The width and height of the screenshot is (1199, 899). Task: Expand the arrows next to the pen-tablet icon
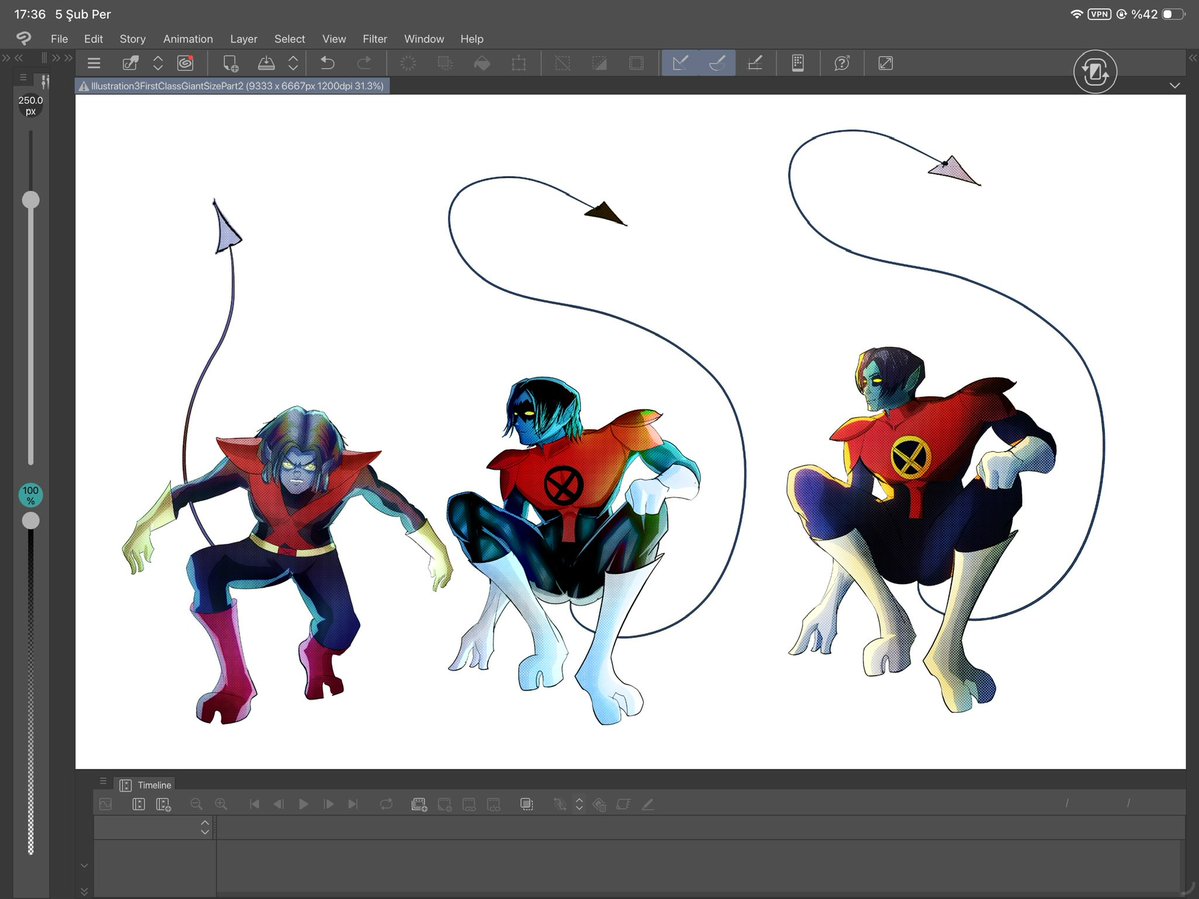(x=158, y=63)
